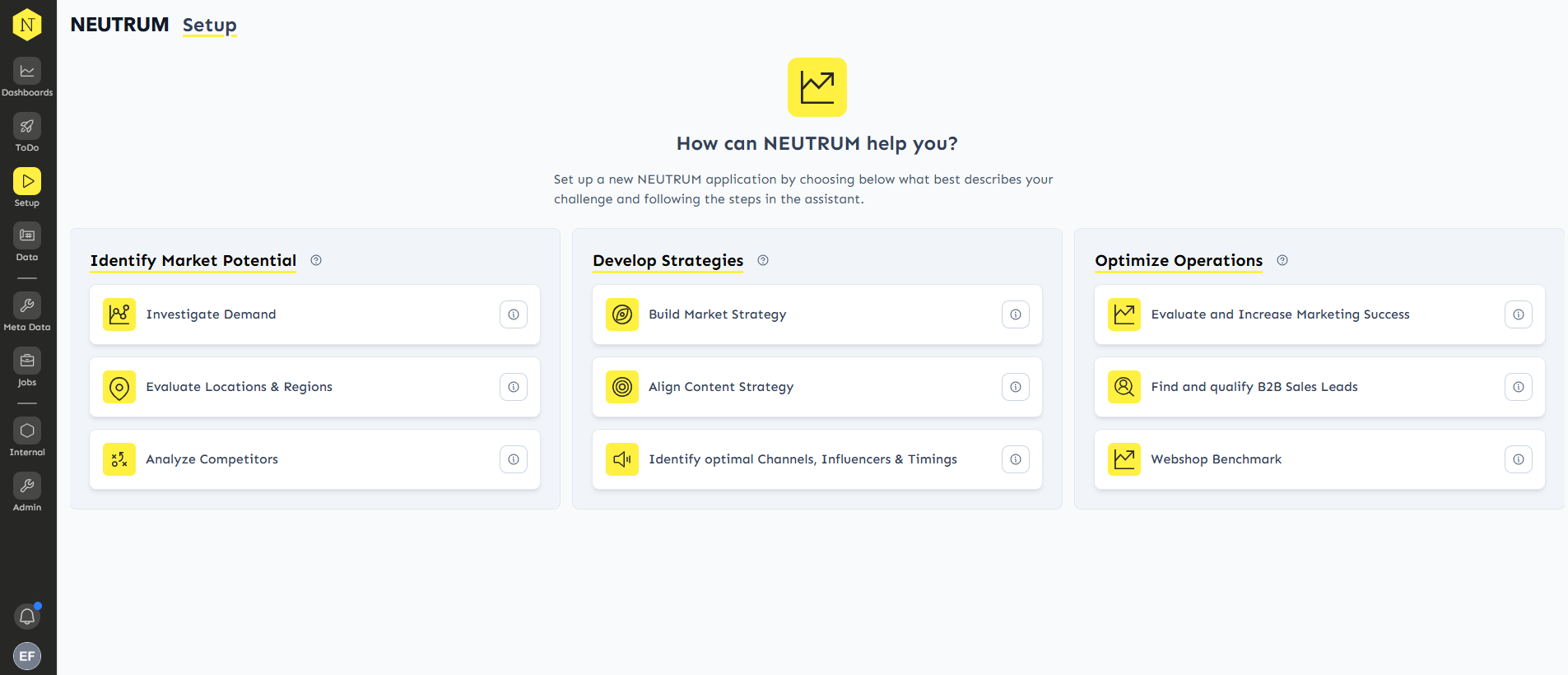Open the Internal section icon
This screenshot has height=675, width=1568.
[27, 431]
